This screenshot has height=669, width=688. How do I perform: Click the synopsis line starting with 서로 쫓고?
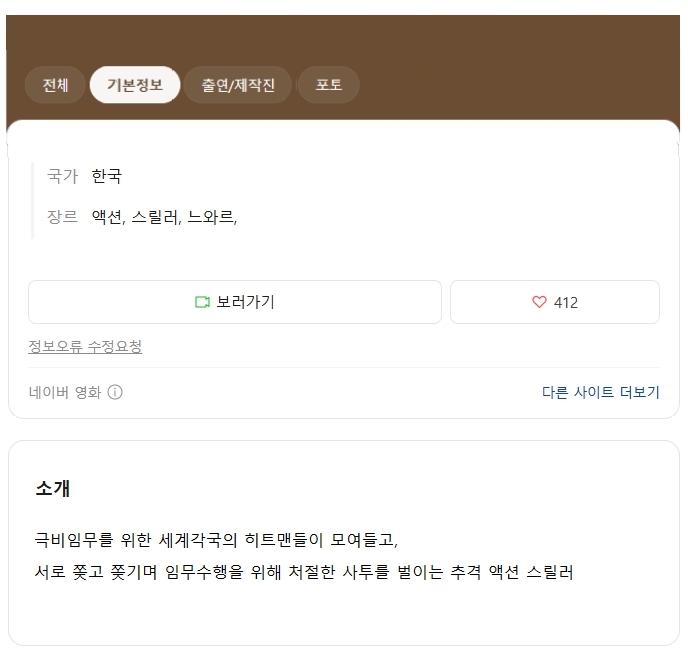tap(303, 572)
